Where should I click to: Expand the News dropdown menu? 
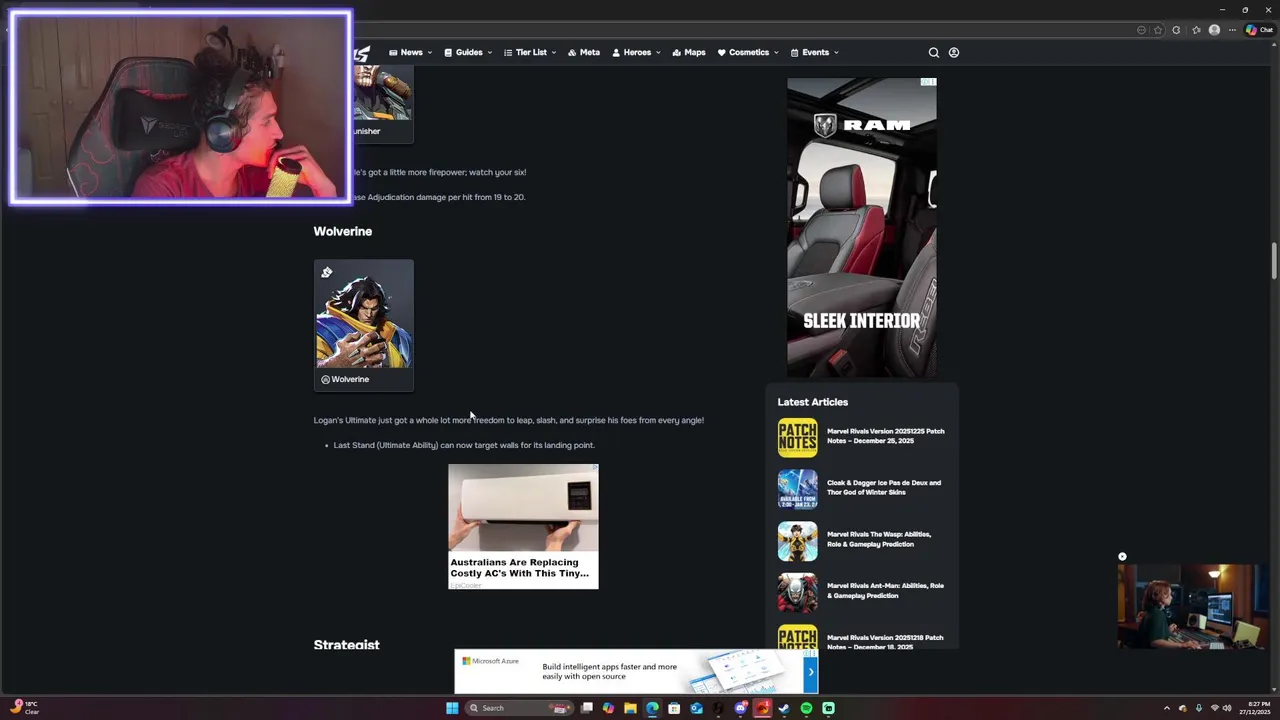click(410, 52)
